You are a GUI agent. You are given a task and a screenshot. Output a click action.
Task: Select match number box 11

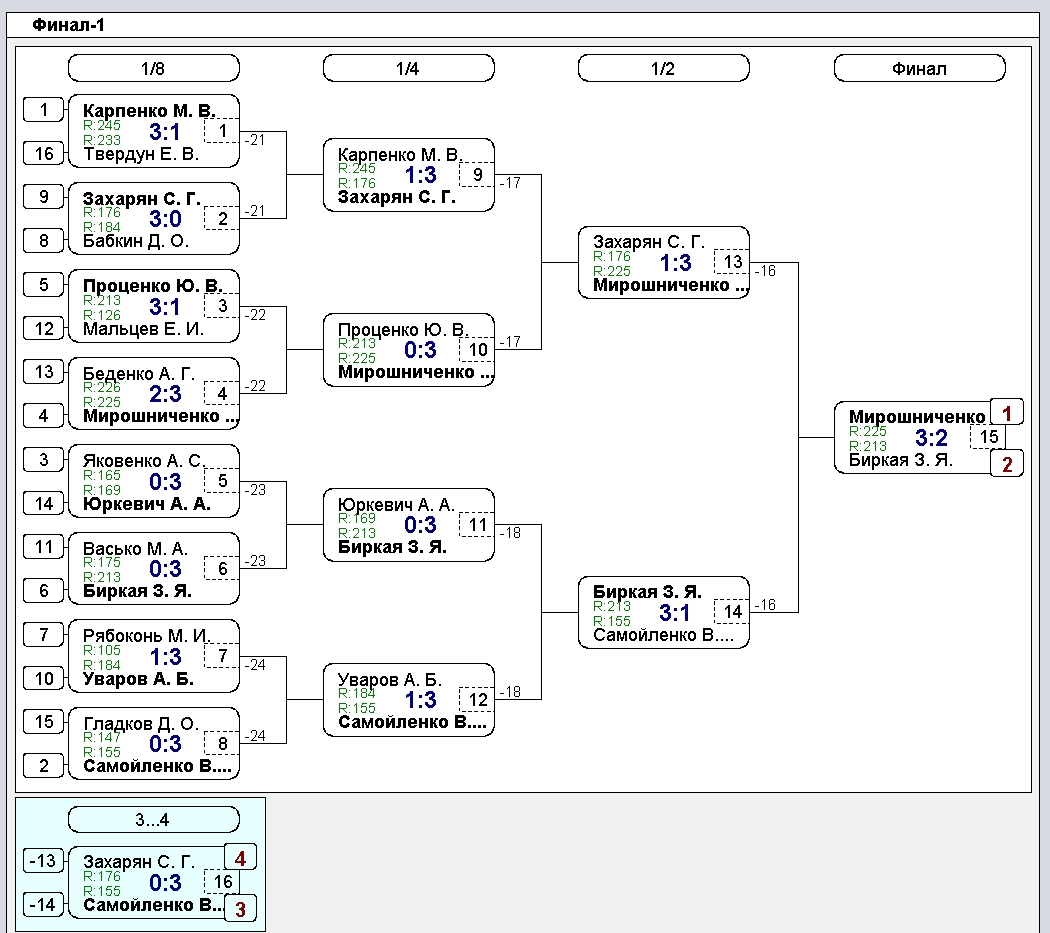pos(477,524)
